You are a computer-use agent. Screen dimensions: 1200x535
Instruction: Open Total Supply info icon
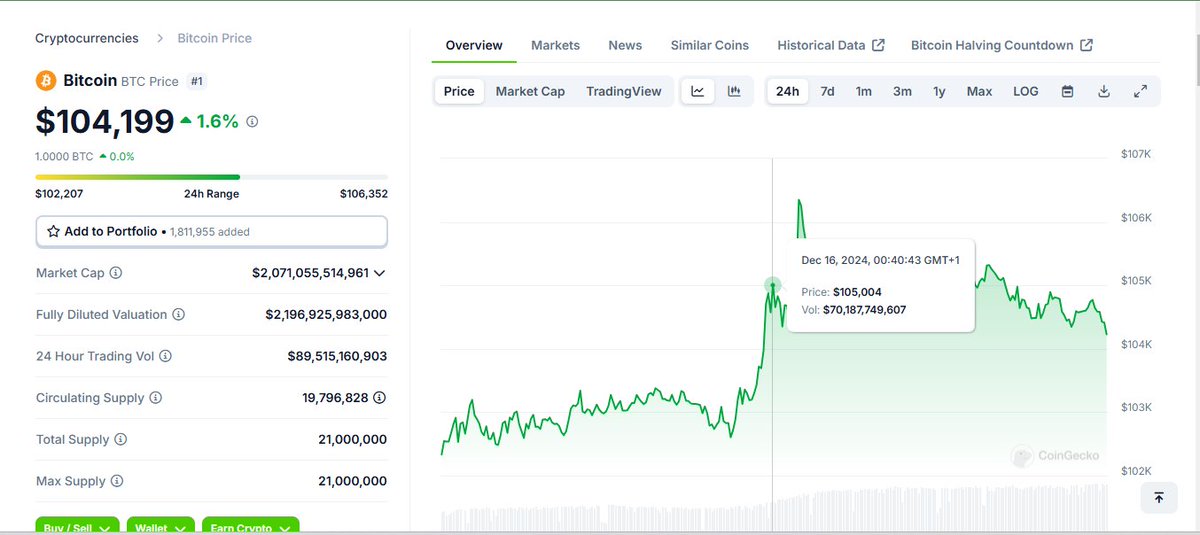coord(120,440)
